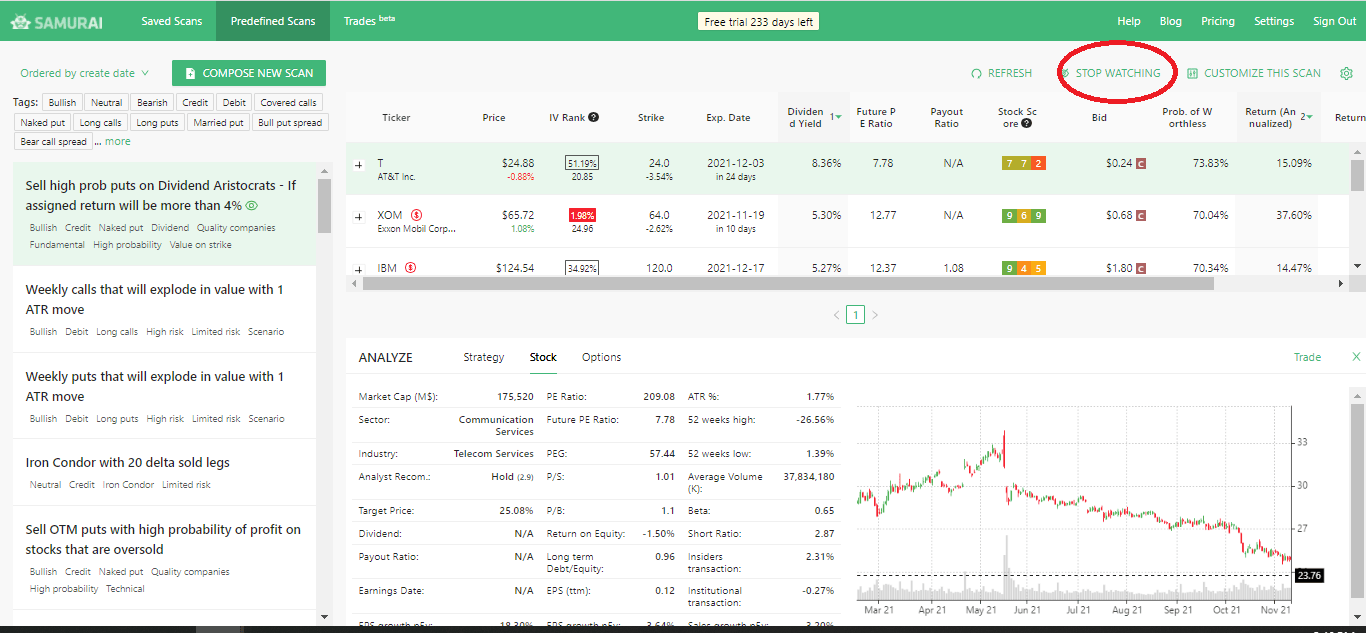
Task: Click the IV Rank help question mark
Action: tap(593, 117)
